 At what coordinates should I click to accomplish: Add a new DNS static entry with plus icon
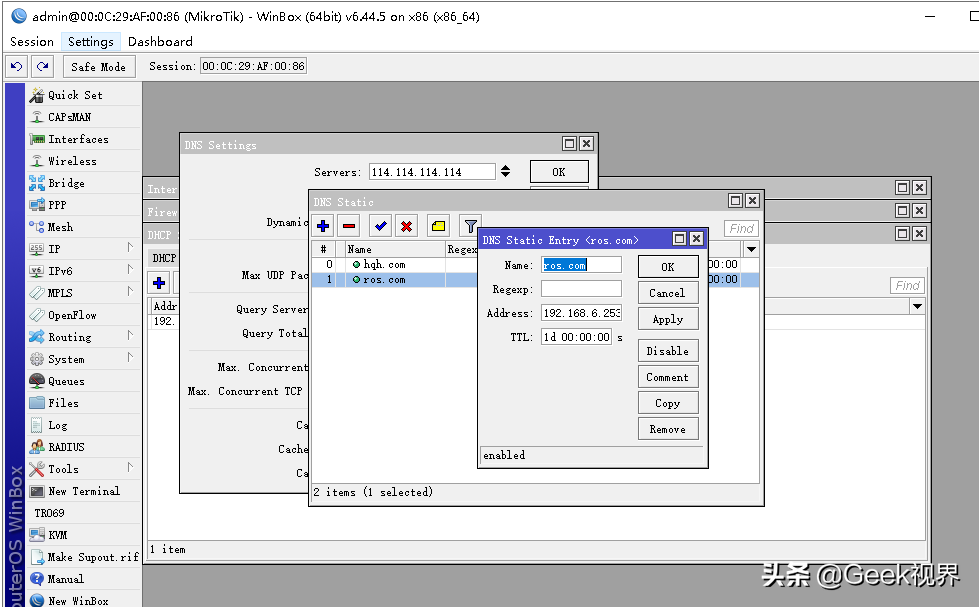point(323,226)
